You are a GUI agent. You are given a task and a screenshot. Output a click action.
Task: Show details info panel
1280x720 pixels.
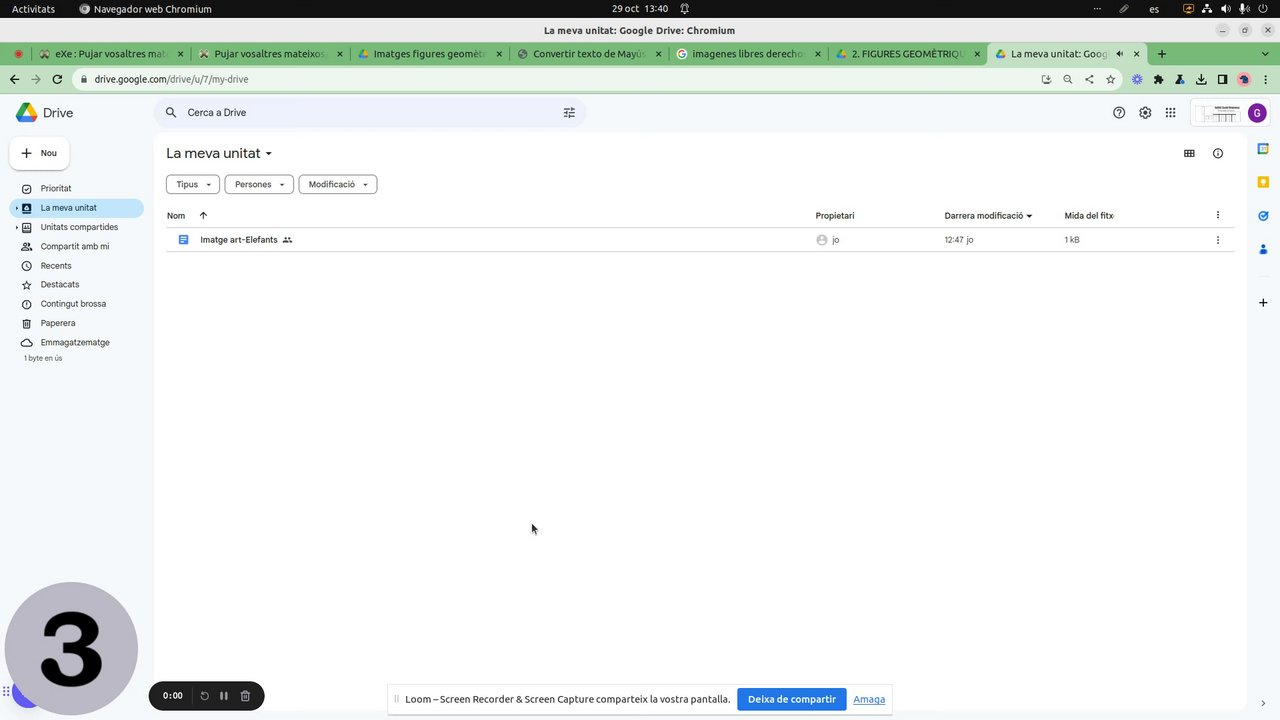1217,153
